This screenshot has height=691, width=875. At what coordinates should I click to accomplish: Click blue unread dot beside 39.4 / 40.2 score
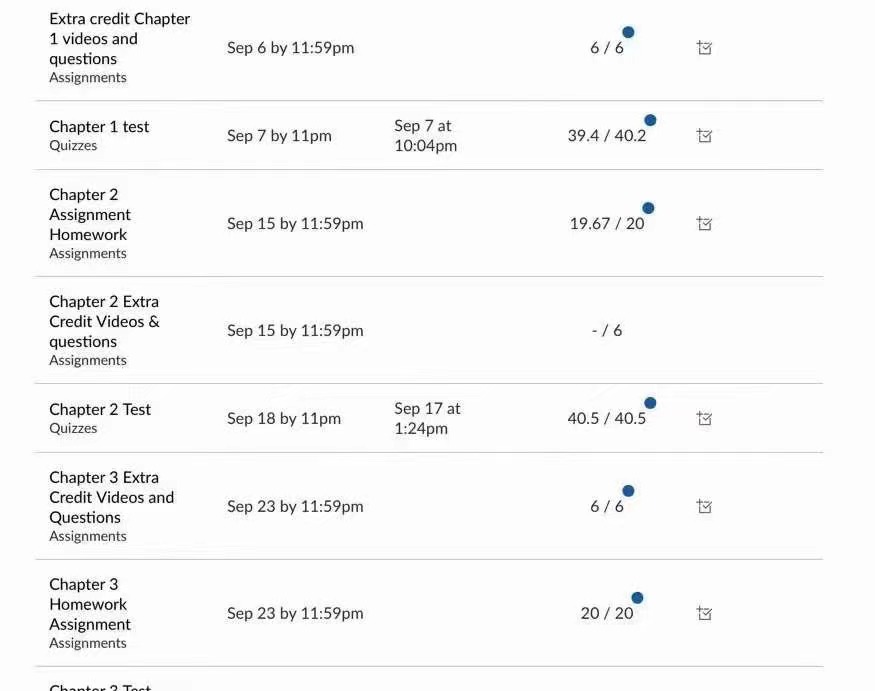coord(650,121)
